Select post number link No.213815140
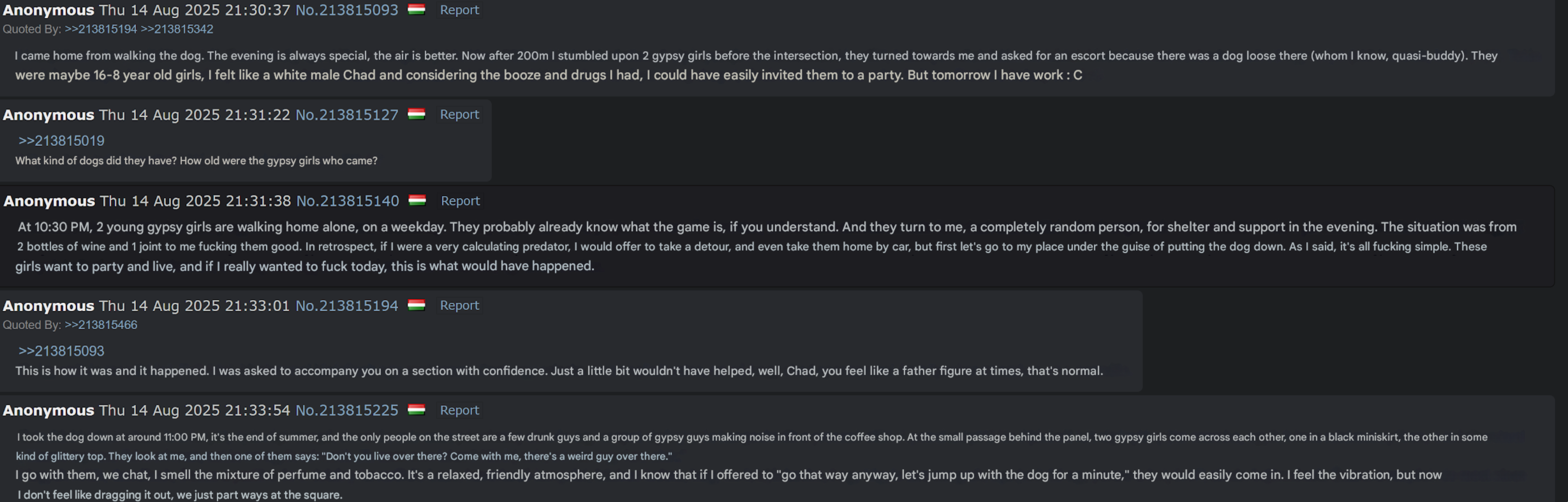1568x502 pixels. [347, 200]
